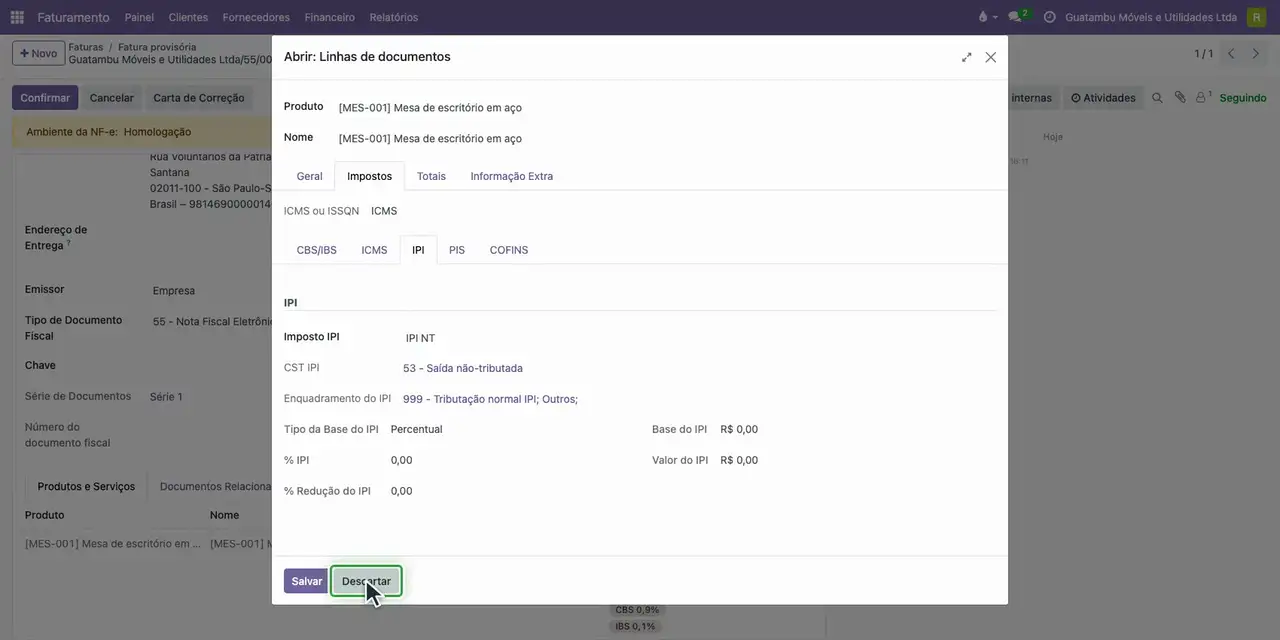Screen dimensions: 1280x640
Task: Open the ICMS tax tab
Action: click(x=374, y=250)
